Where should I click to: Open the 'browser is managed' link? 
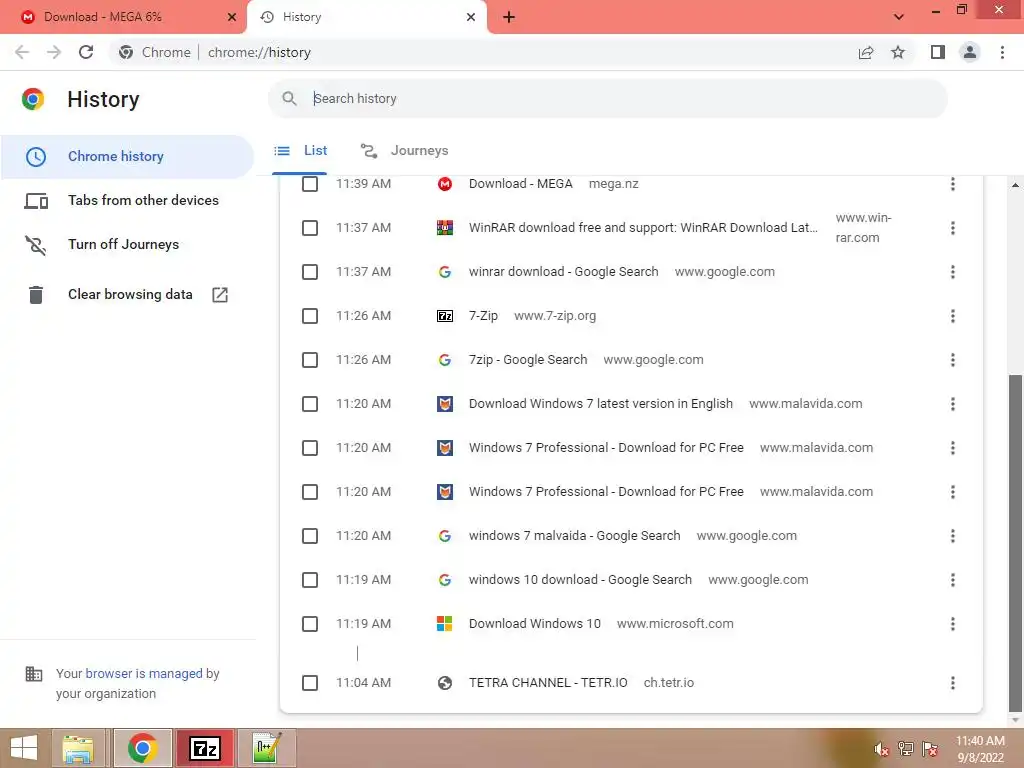click(x=144, y=673)
